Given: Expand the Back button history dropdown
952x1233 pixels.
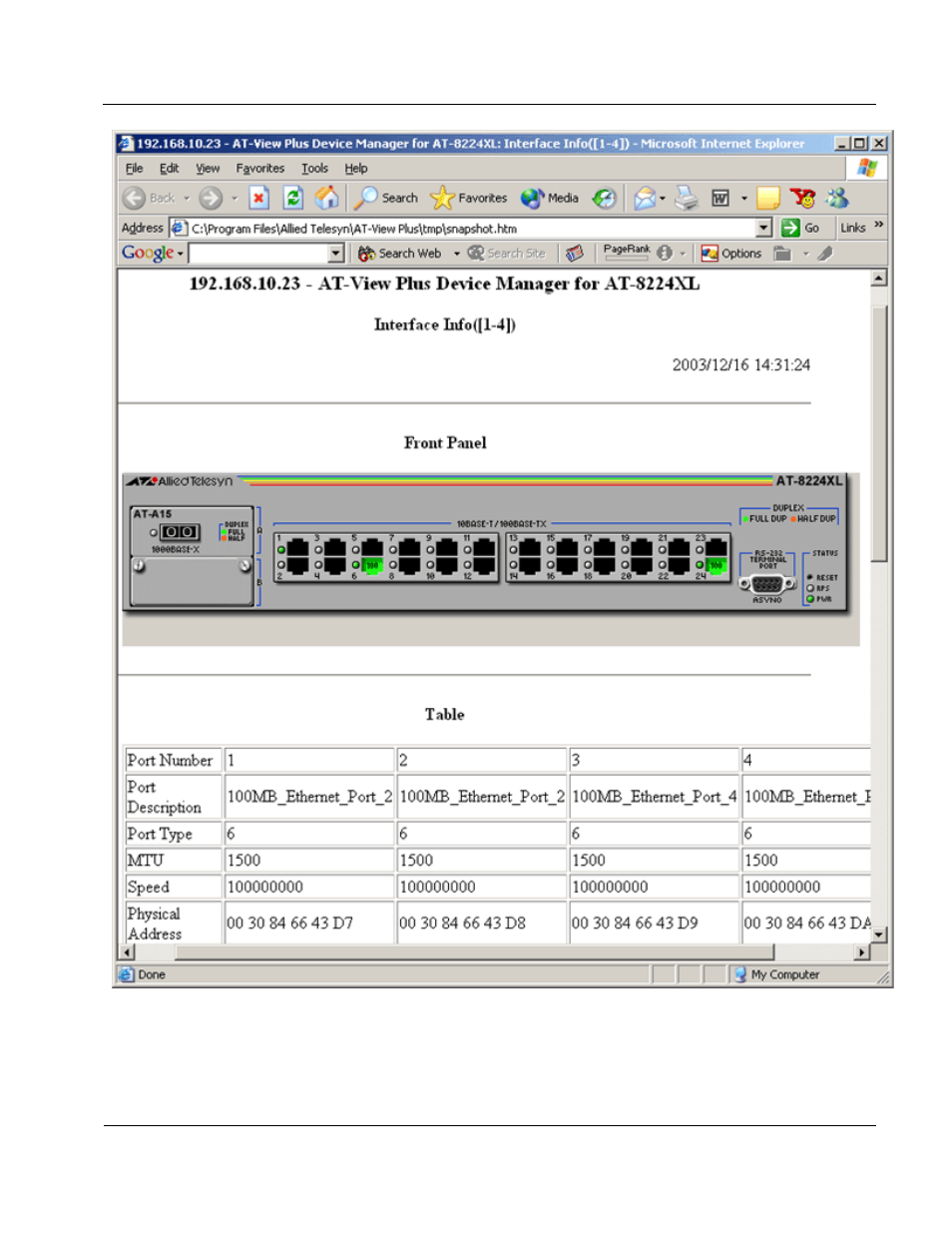Looking at the screenshot, I should pos(187,198).
